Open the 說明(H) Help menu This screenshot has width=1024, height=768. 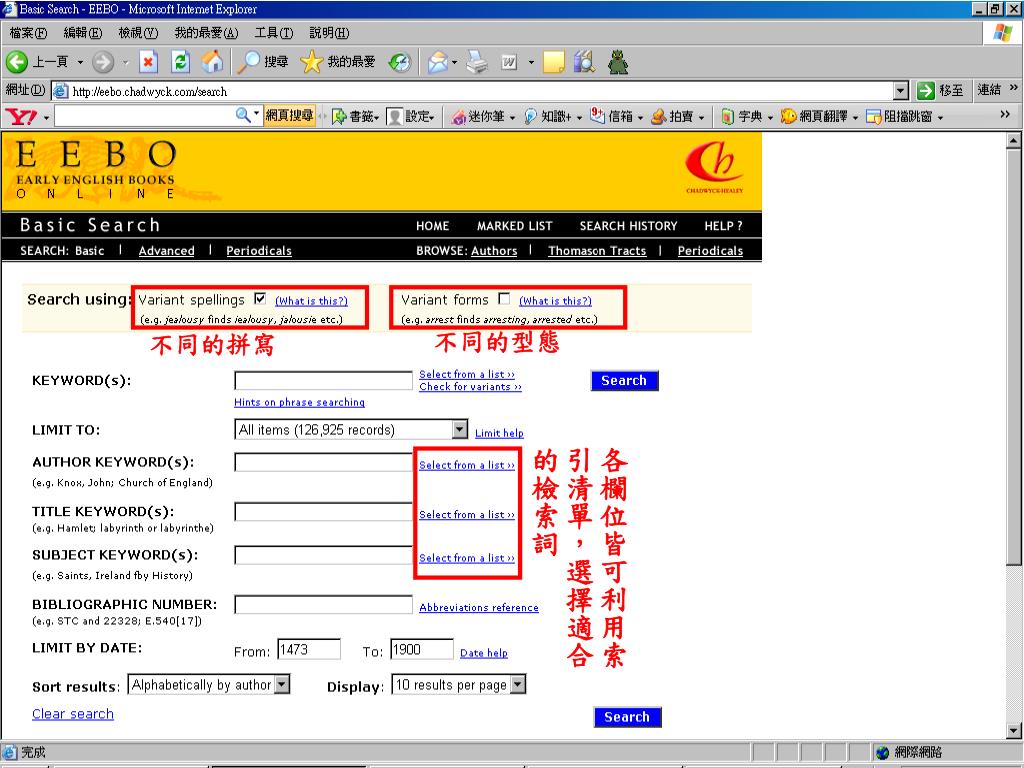coord(329,33)
